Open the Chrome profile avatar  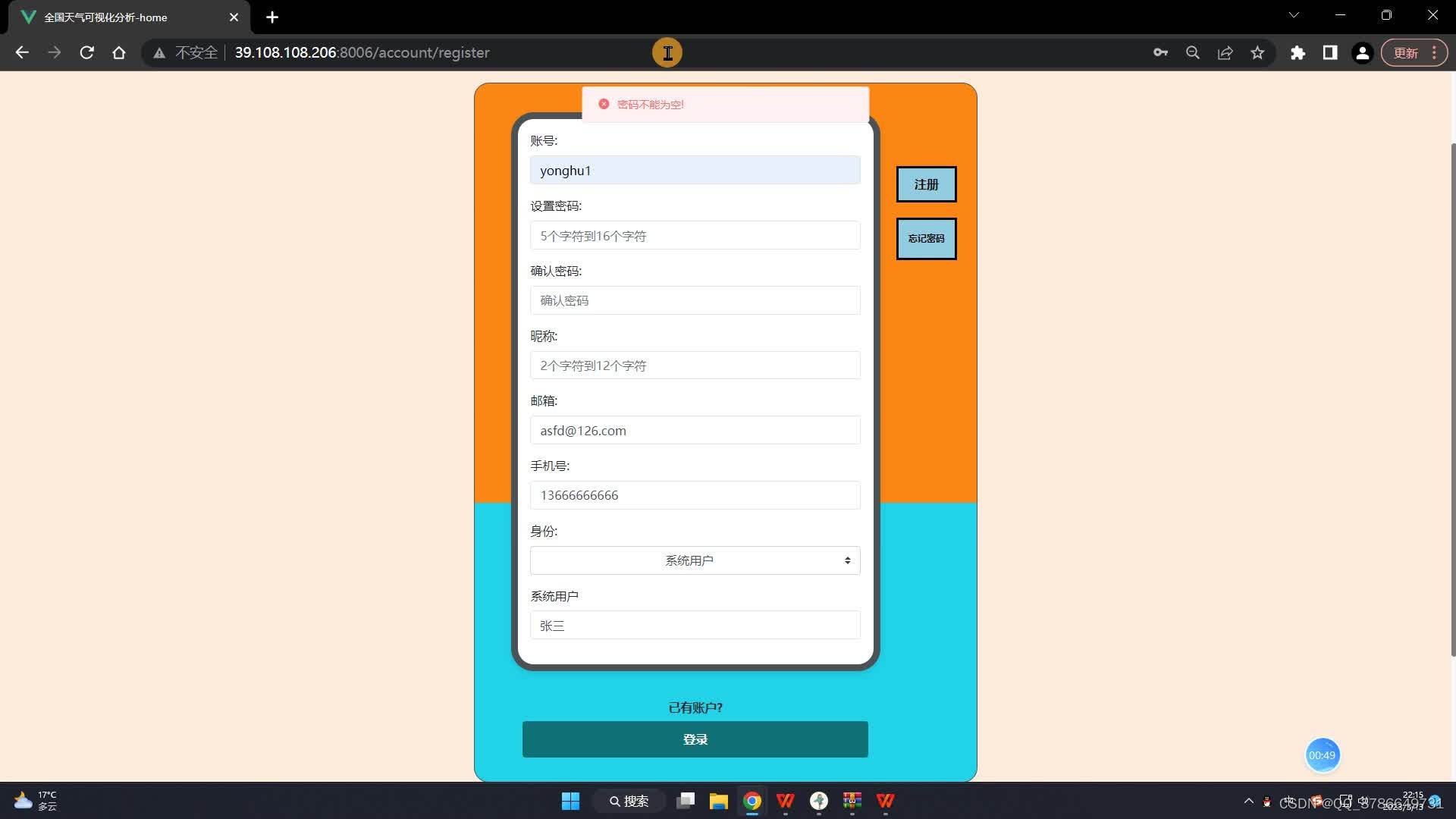point(1363,52)
